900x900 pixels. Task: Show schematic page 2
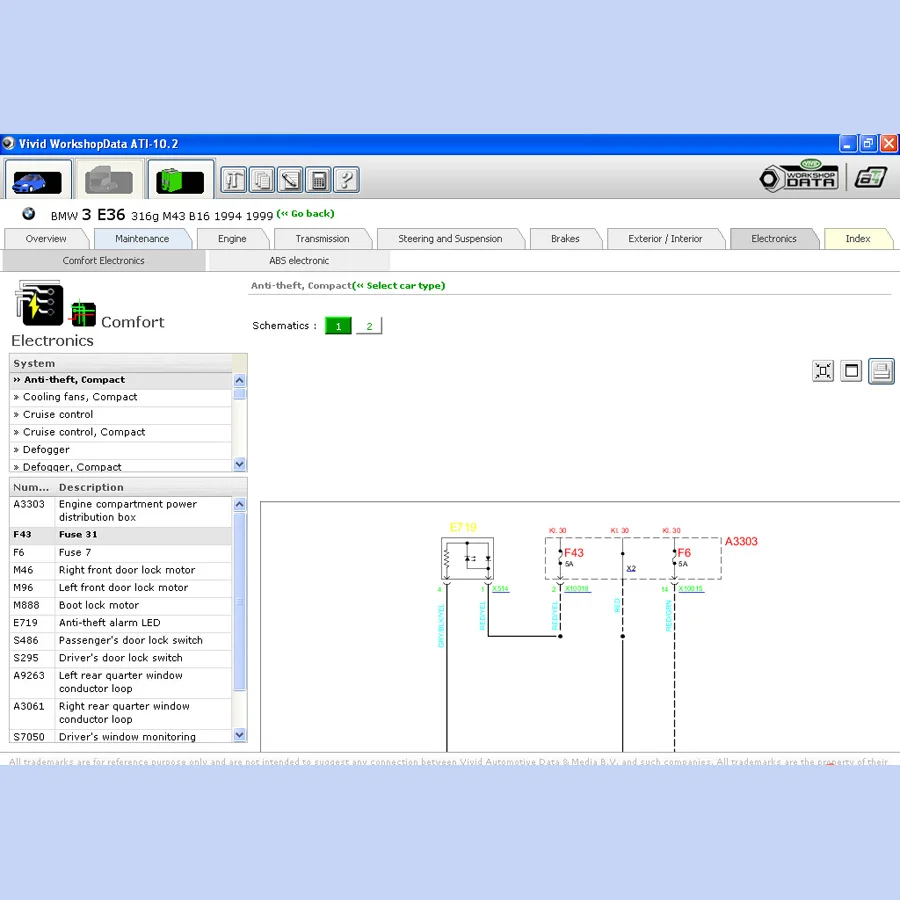pyautogui.click(x=369, y=326)
